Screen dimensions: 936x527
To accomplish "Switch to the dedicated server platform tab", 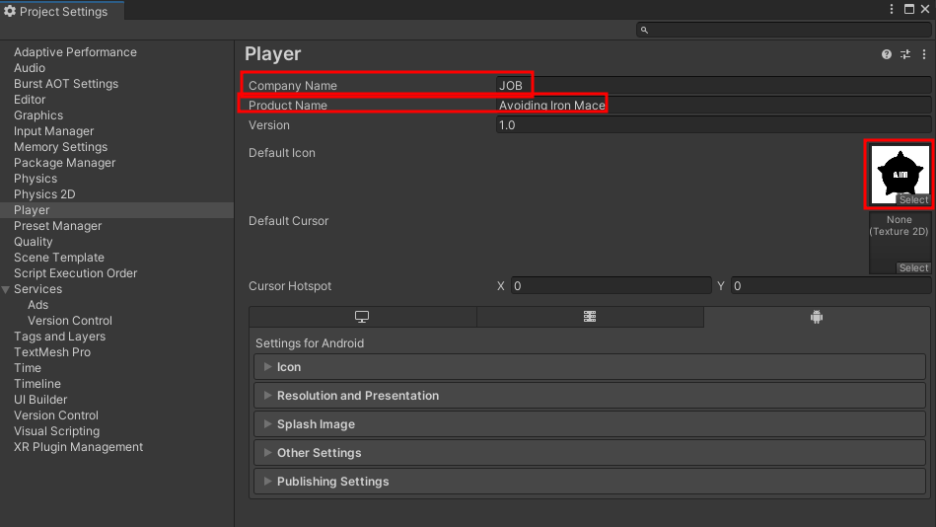I will click(x=590, y=317).
